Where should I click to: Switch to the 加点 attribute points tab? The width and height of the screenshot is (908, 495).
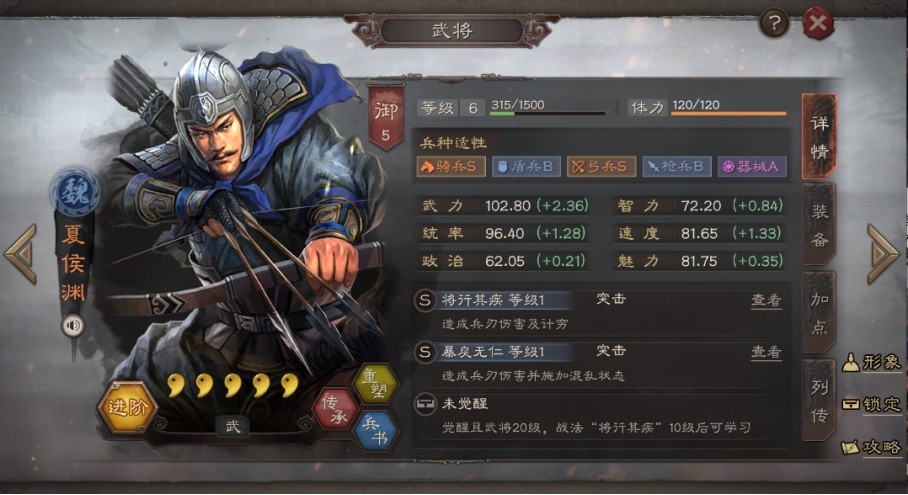pos(819,313)
